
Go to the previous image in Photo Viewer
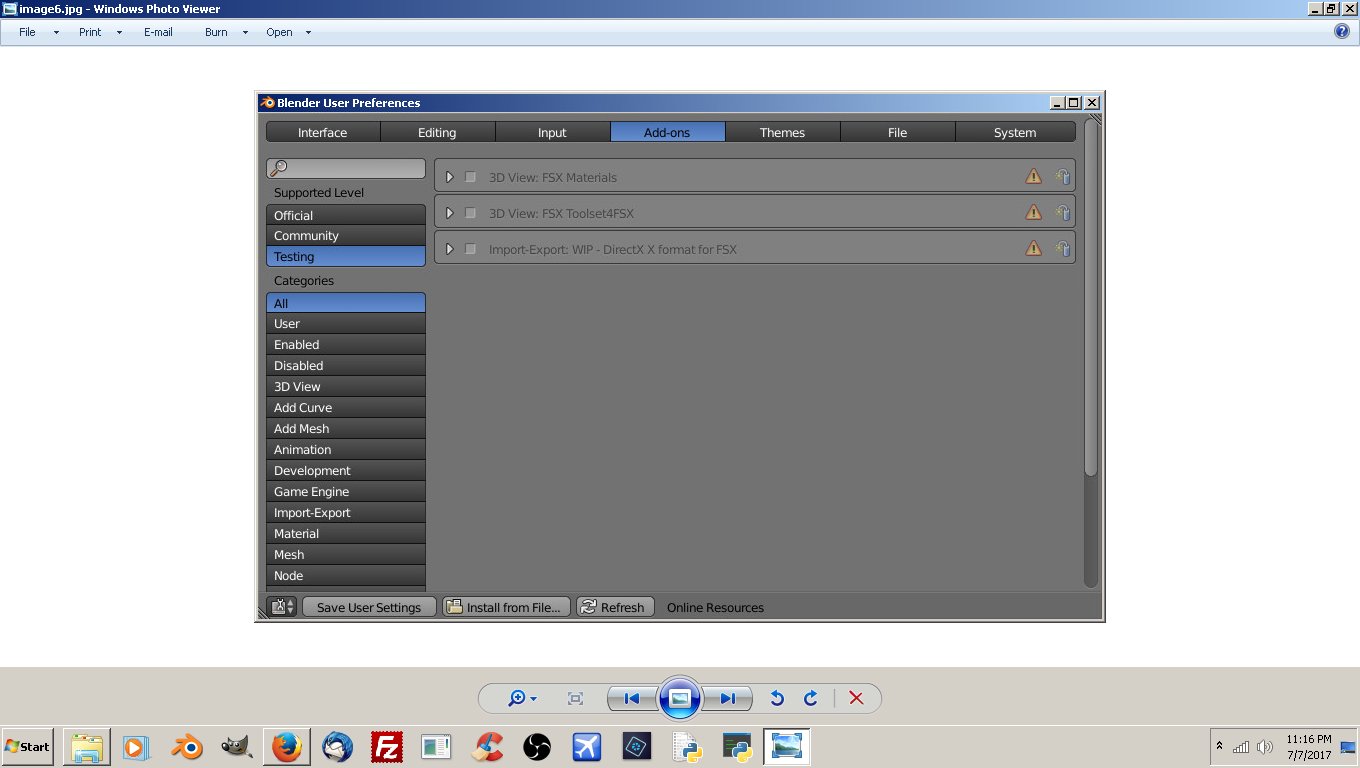pos(632,698)
